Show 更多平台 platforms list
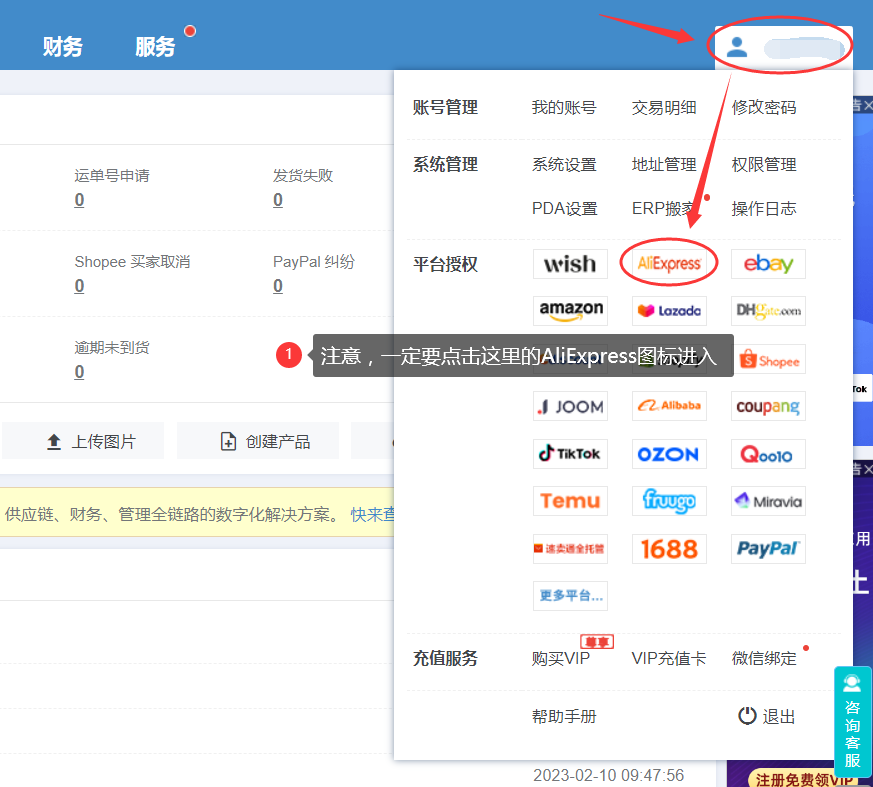 (570, 596)
